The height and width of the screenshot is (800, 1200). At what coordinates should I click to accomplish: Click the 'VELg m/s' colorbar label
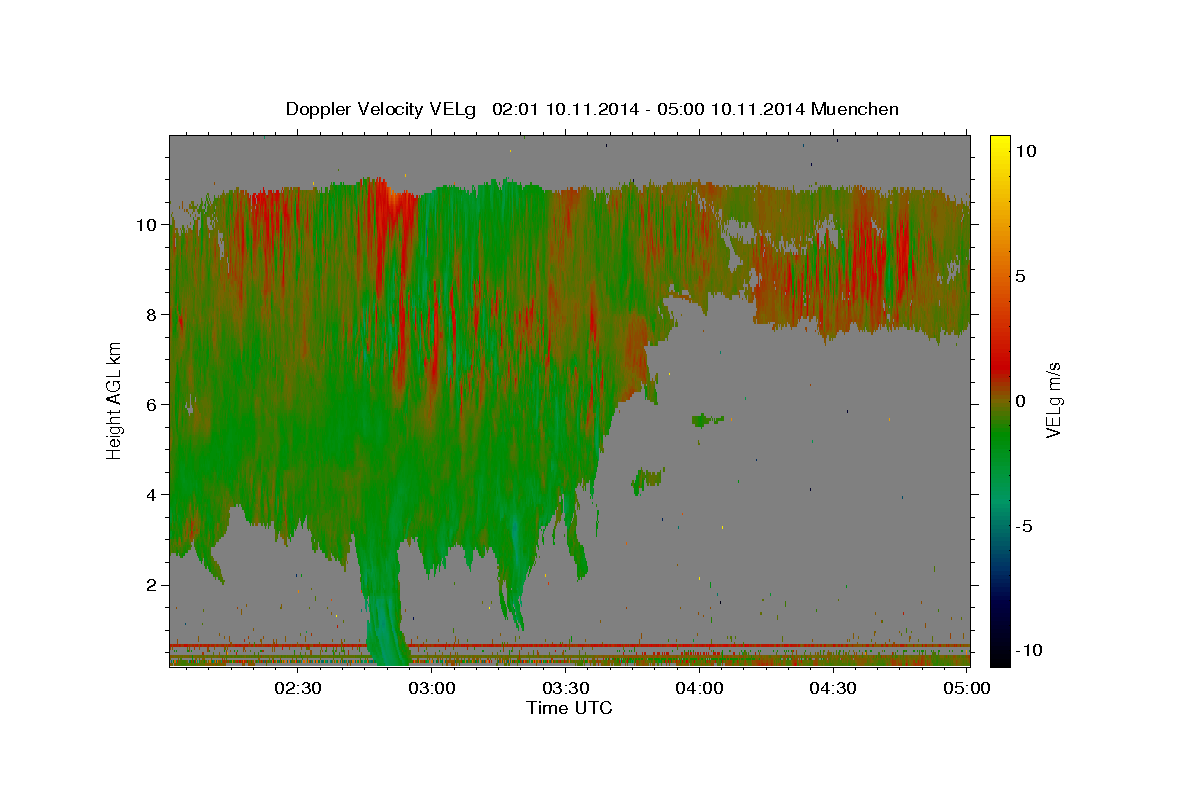pos(1053,399)
